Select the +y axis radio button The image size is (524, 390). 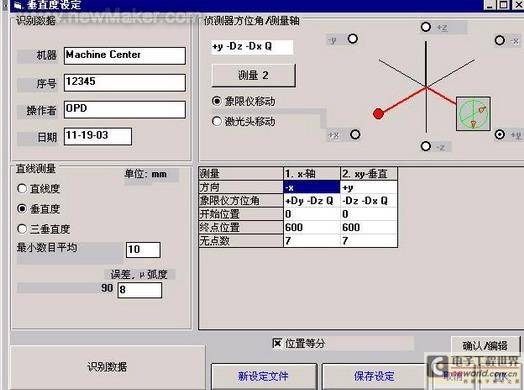pyautogui.click(x=500, y=134)
